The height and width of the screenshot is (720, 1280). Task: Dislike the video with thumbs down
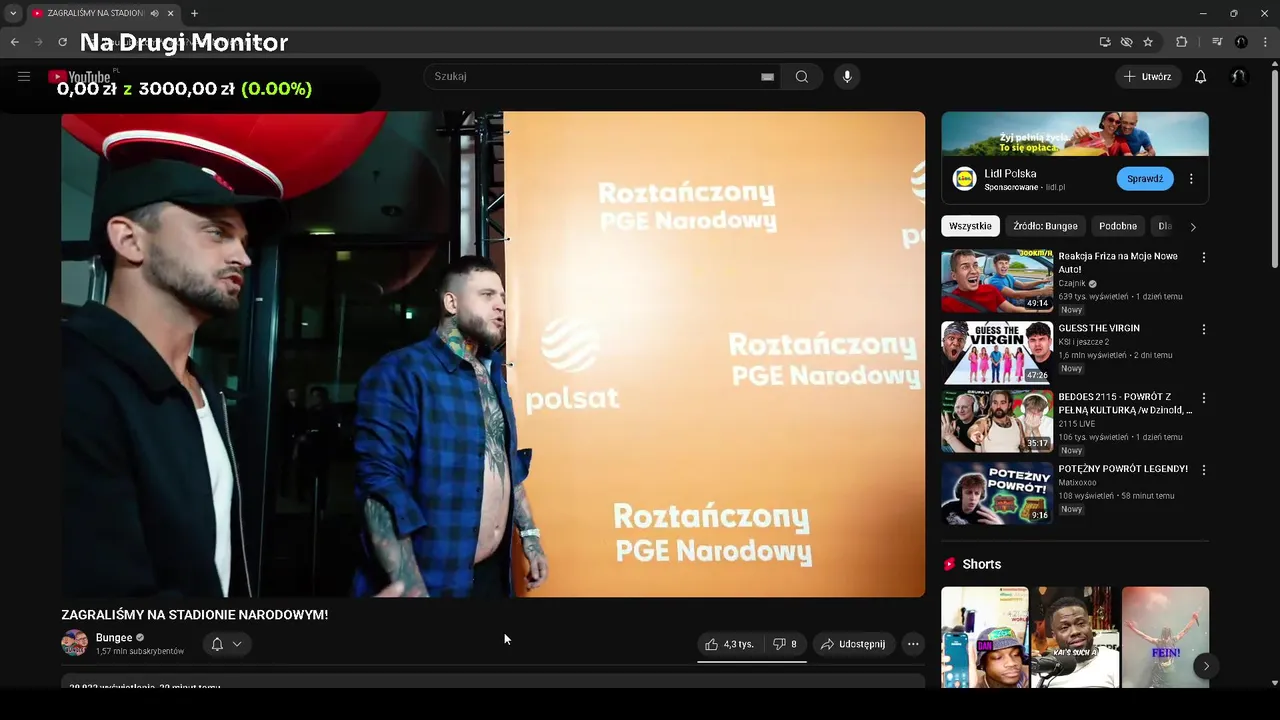[785, 644]
